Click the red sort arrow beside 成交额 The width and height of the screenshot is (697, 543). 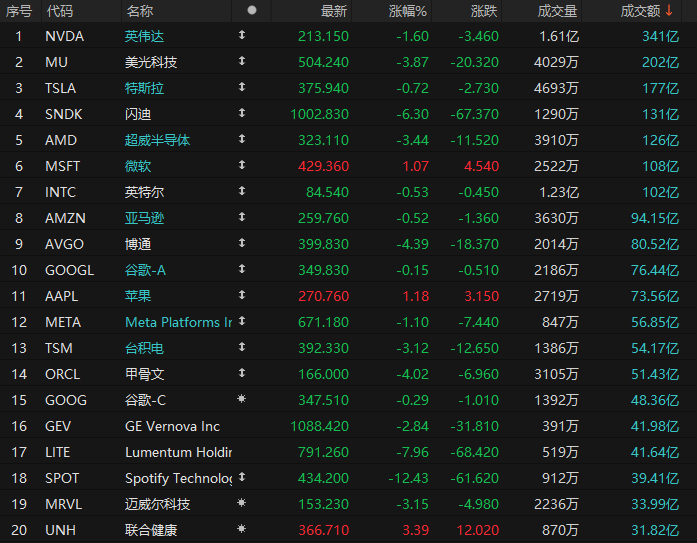(x=669, y=11)
